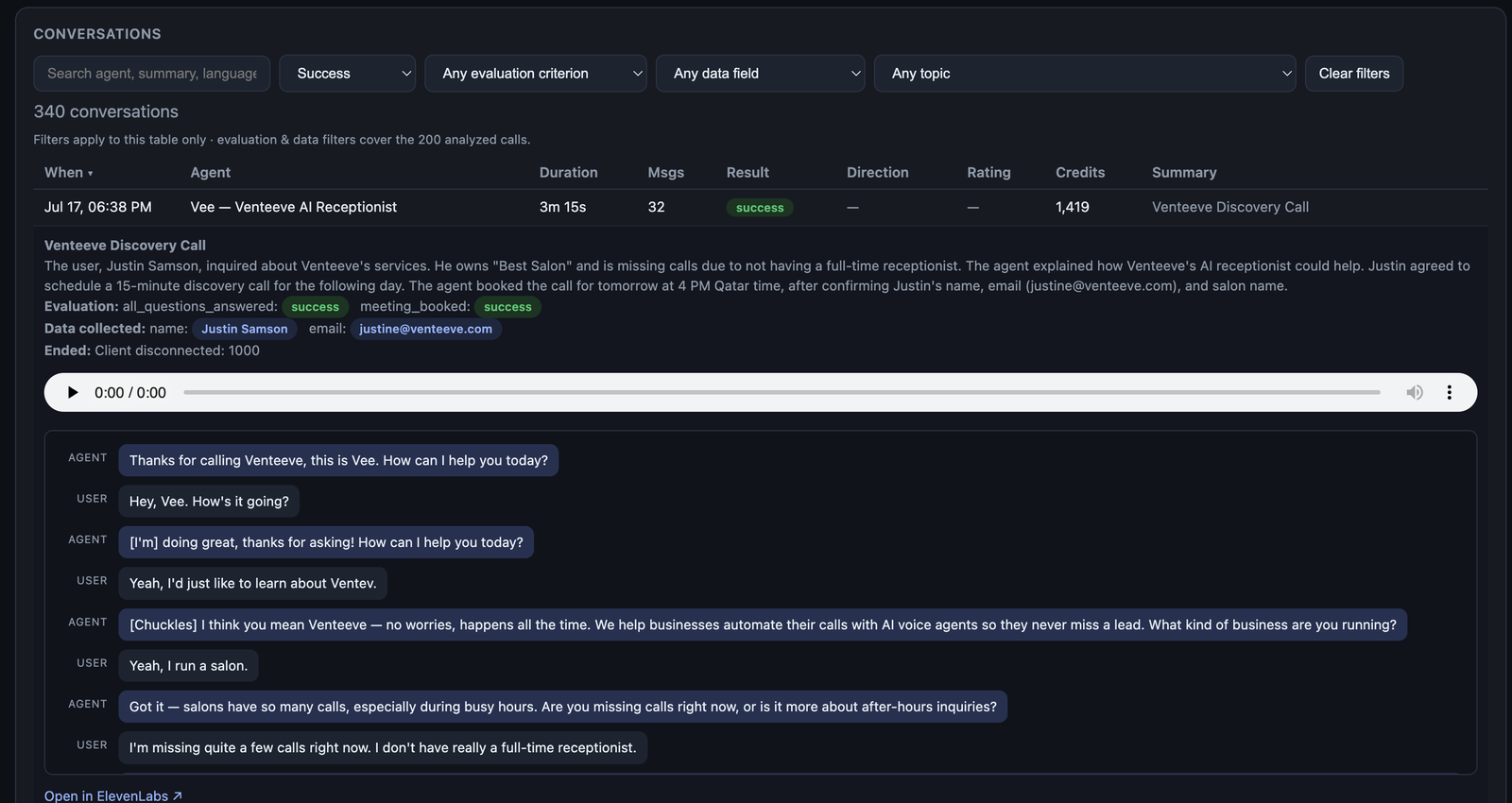Click 'I'm missing quite a few calls' message
Screen dimensions: 1512x803
pos(383,747)
